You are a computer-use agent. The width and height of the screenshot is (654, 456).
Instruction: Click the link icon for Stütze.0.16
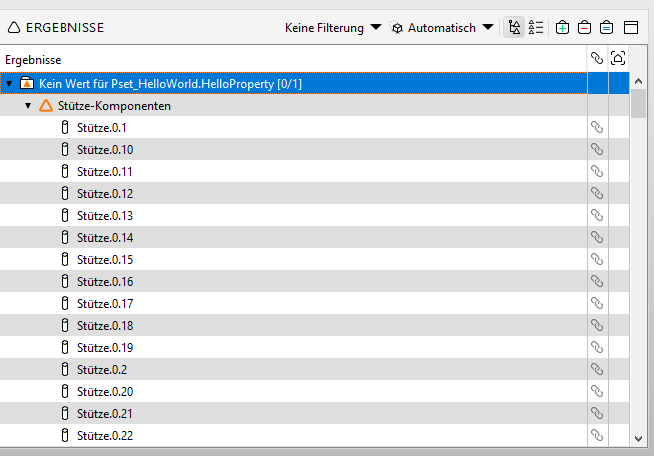tap(597, 281)
